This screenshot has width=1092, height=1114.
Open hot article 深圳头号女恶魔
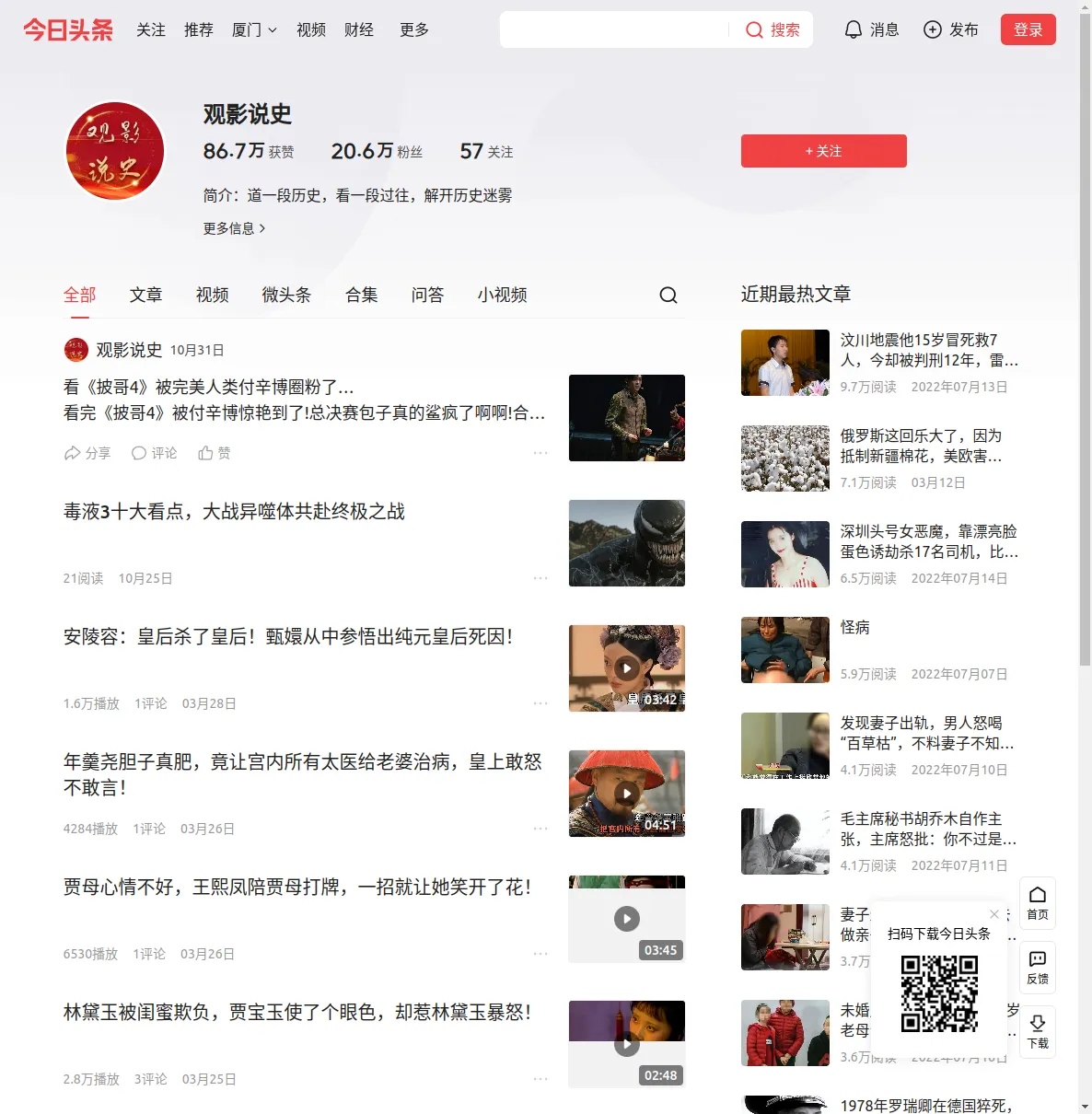click(x=929, y=541)
